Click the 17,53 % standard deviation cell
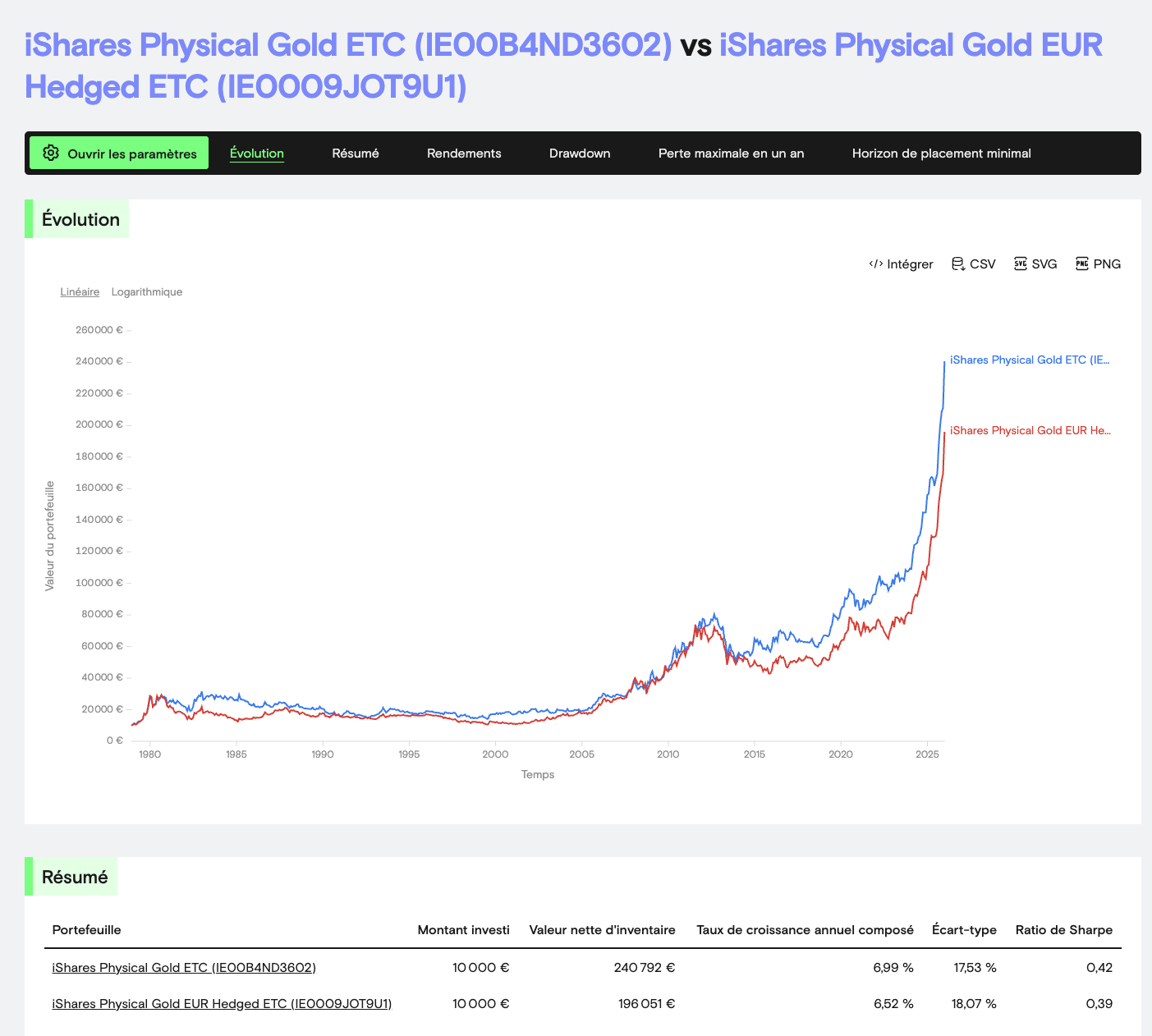The height and width of the screenshot is (1036, 1152). [x=975, y=968]
